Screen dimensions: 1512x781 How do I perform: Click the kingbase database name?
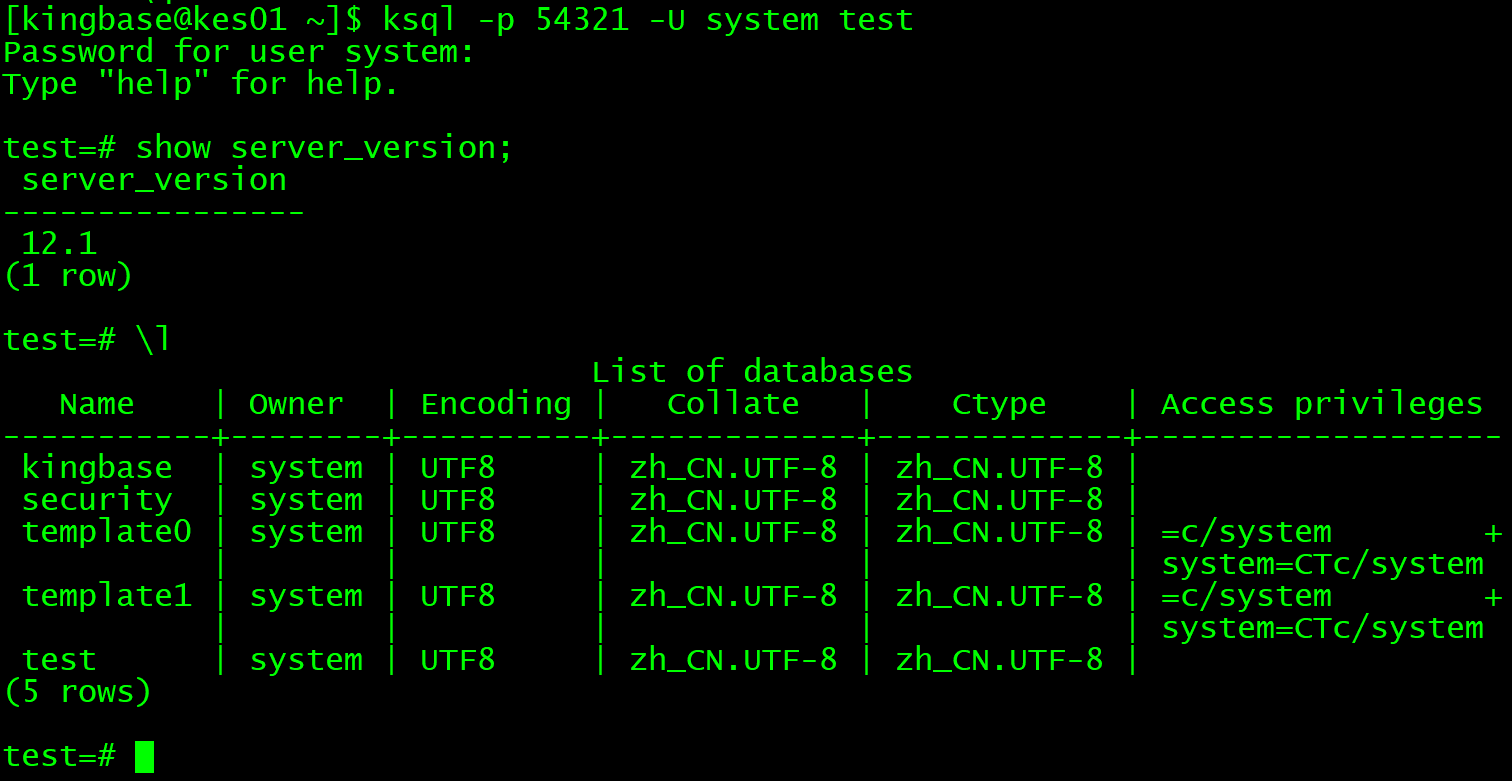pyautogui.click(x=97, y=468)
